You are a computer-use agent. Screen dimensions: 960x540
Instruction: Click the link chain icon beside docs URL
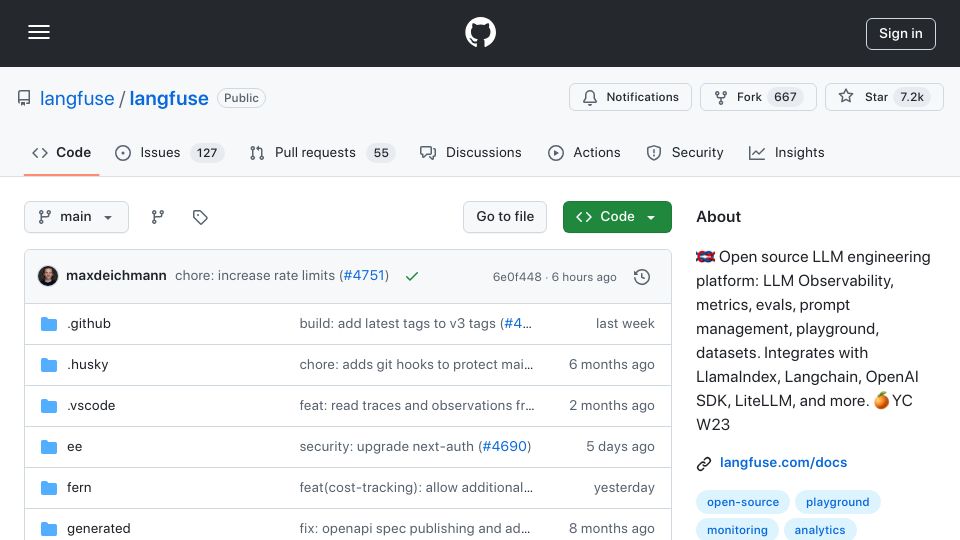click(704, 463)
